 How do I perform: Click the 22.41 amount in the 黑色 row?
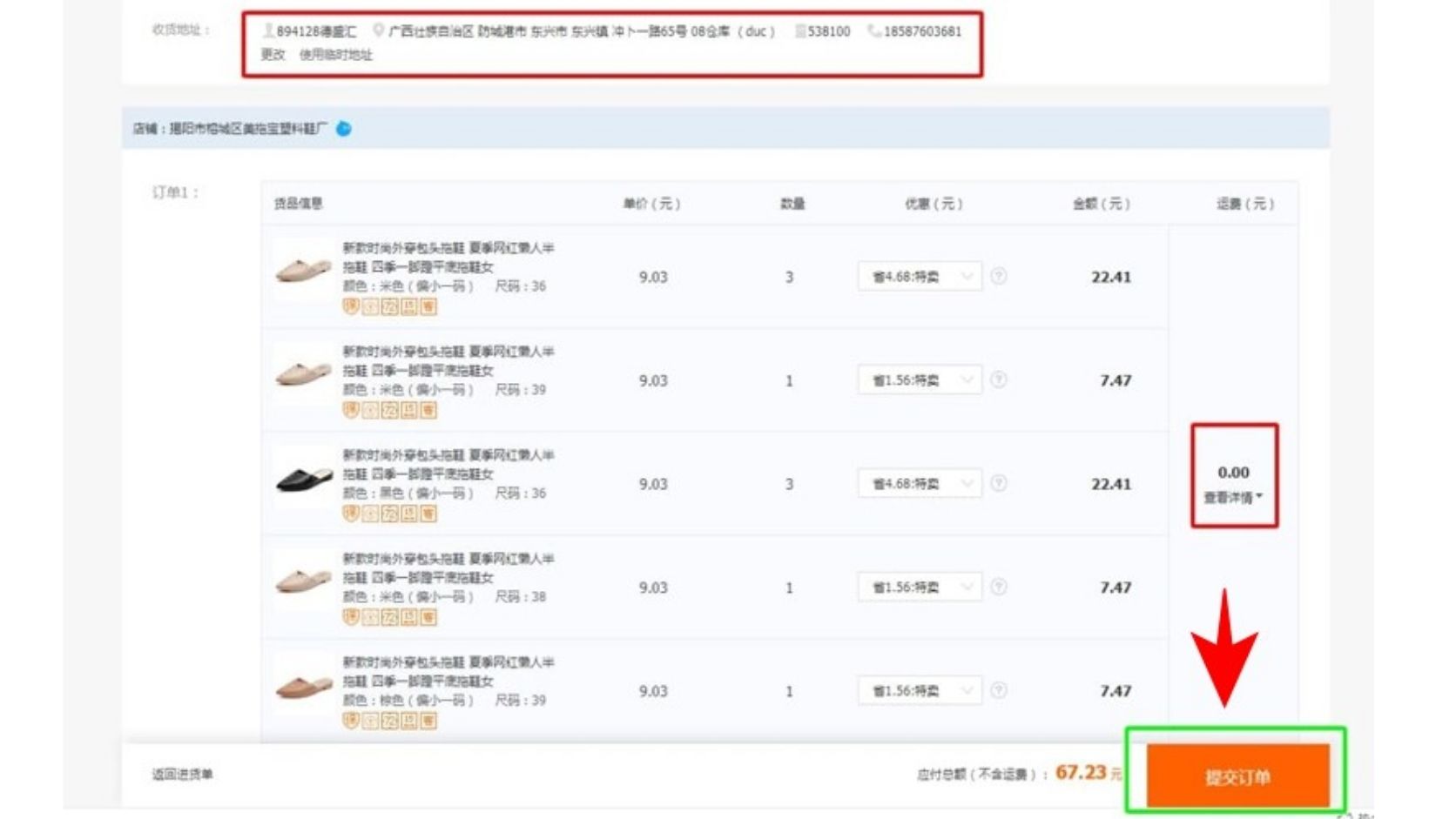1111,484
